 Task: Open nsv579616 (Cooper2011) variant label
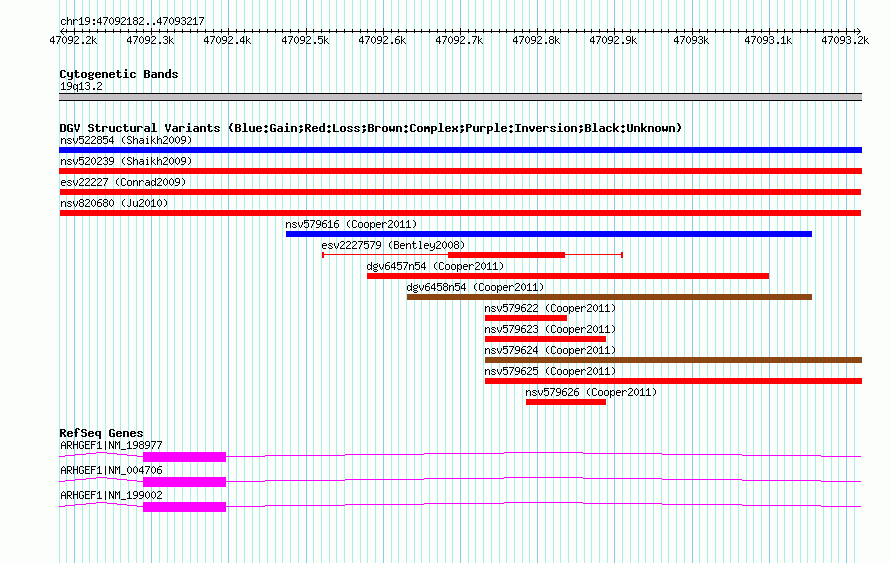[x=351, y=224]
